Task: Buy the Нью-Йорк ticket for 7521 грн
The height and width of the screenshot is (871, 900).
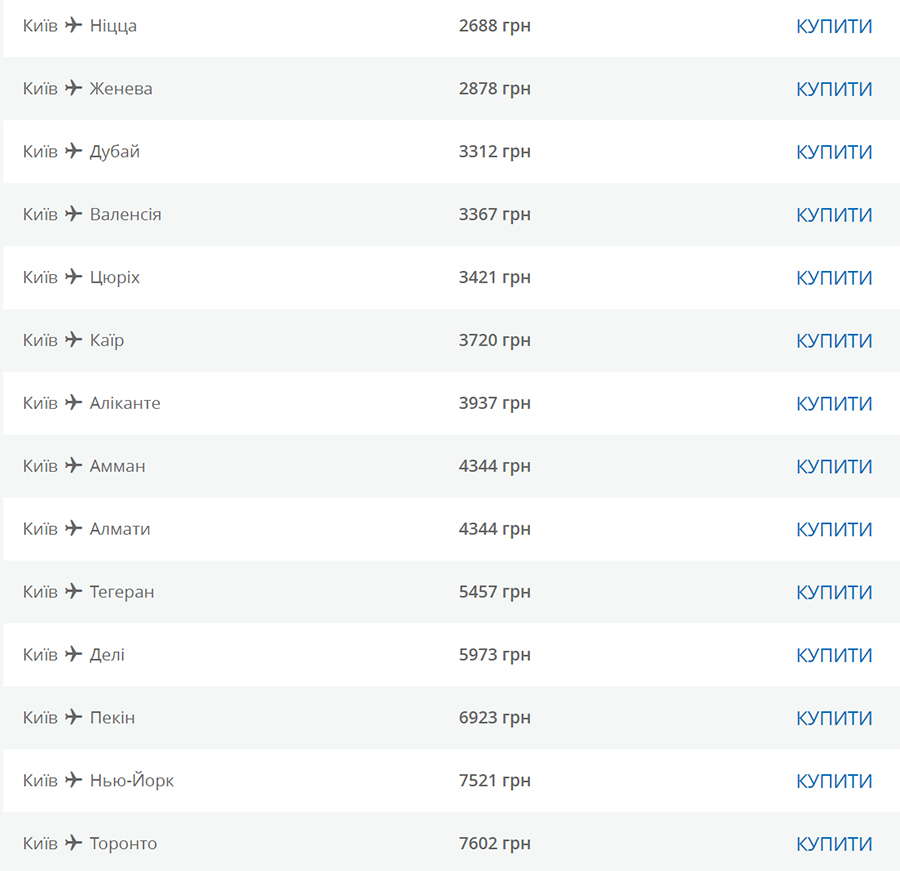Action: click(x=834, y=781)
